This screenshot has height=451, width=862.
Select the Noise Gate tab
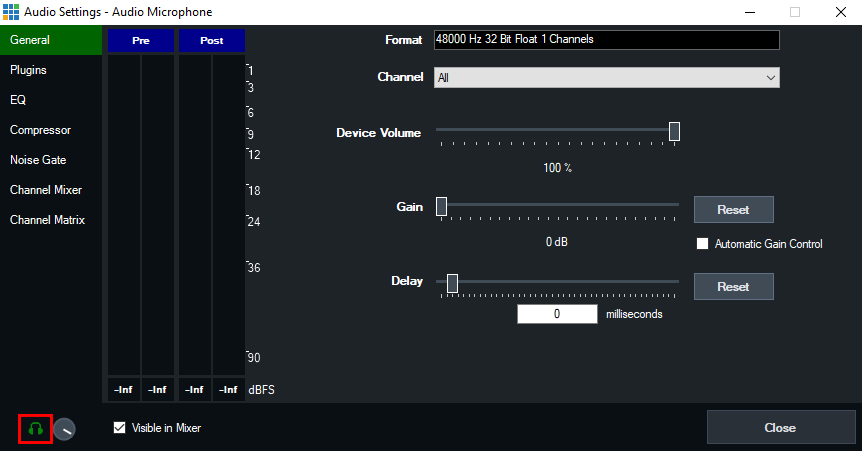pyautogui.click(x=38, y=160)
